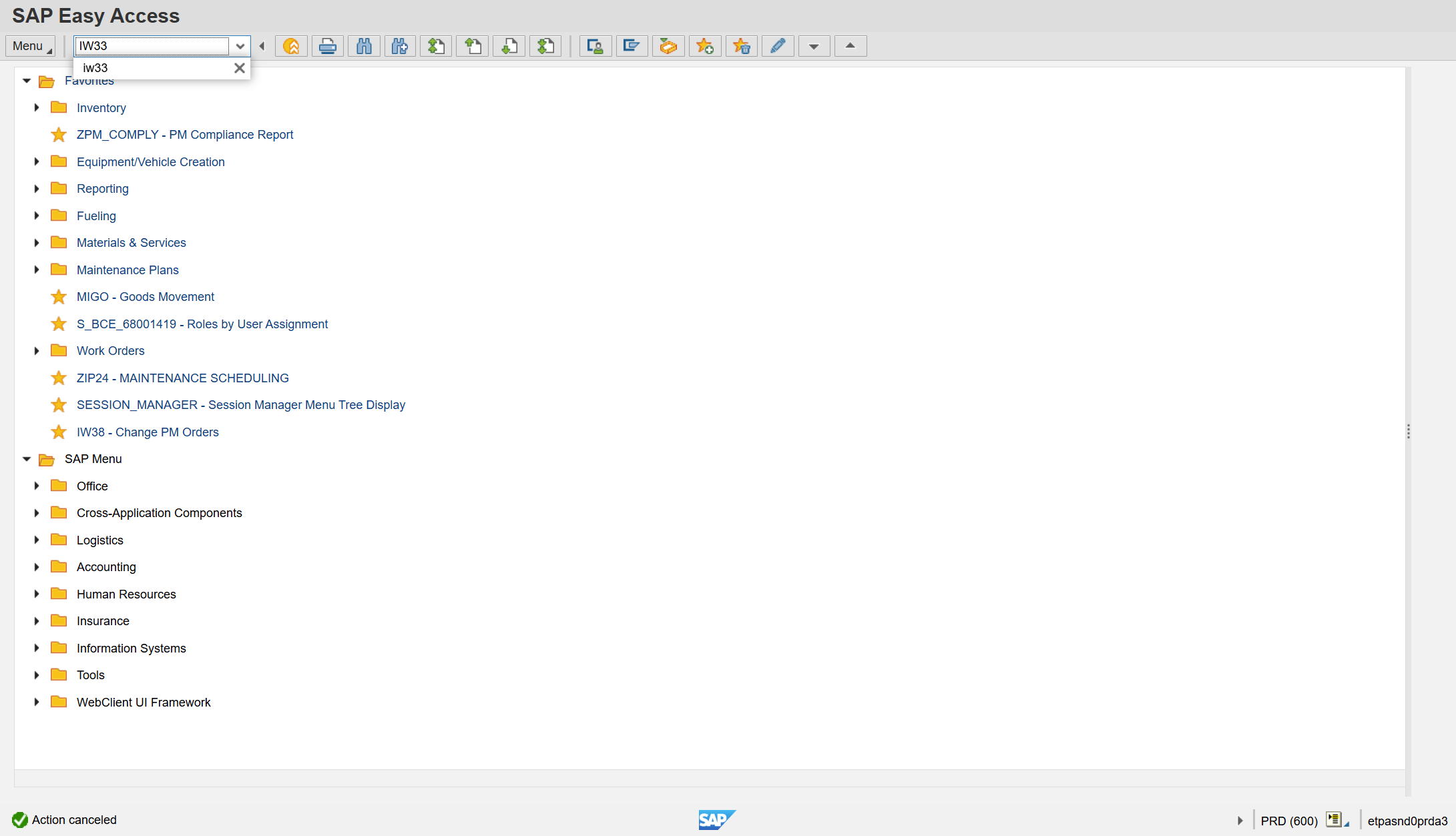Click Change Favorites pencil icon
The width and height of the screenshot is (1456, 836).
click(778, 46)
